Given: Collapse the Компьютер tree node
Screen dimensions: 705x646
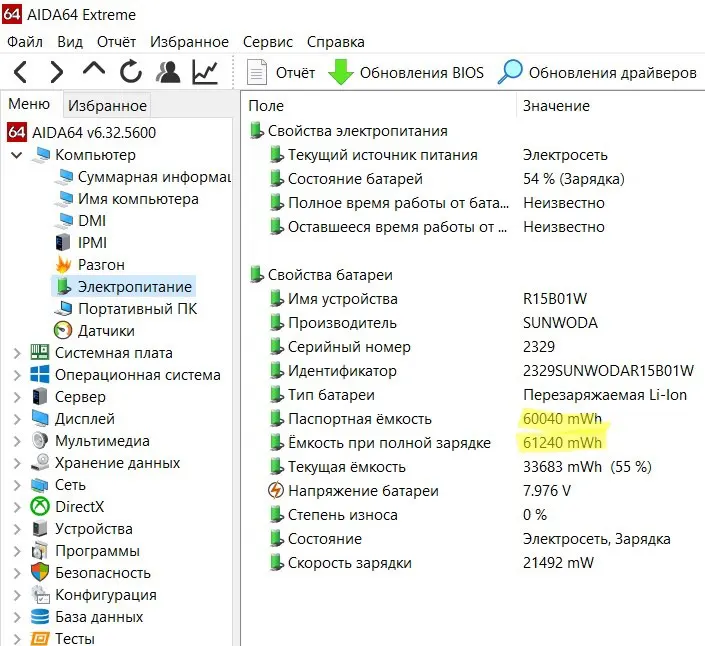Looking at the screenshot, I should pyautogui.click(x=17, y=155).
